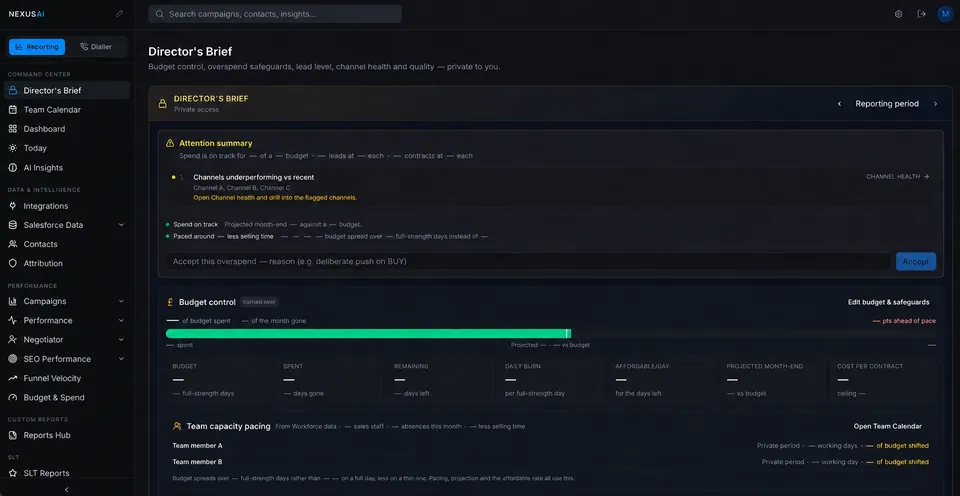Image resolution: width=960 pixels, height=496 pixels.
Task: Click the people icon for Contacts
Action: (x=13, y=244)
